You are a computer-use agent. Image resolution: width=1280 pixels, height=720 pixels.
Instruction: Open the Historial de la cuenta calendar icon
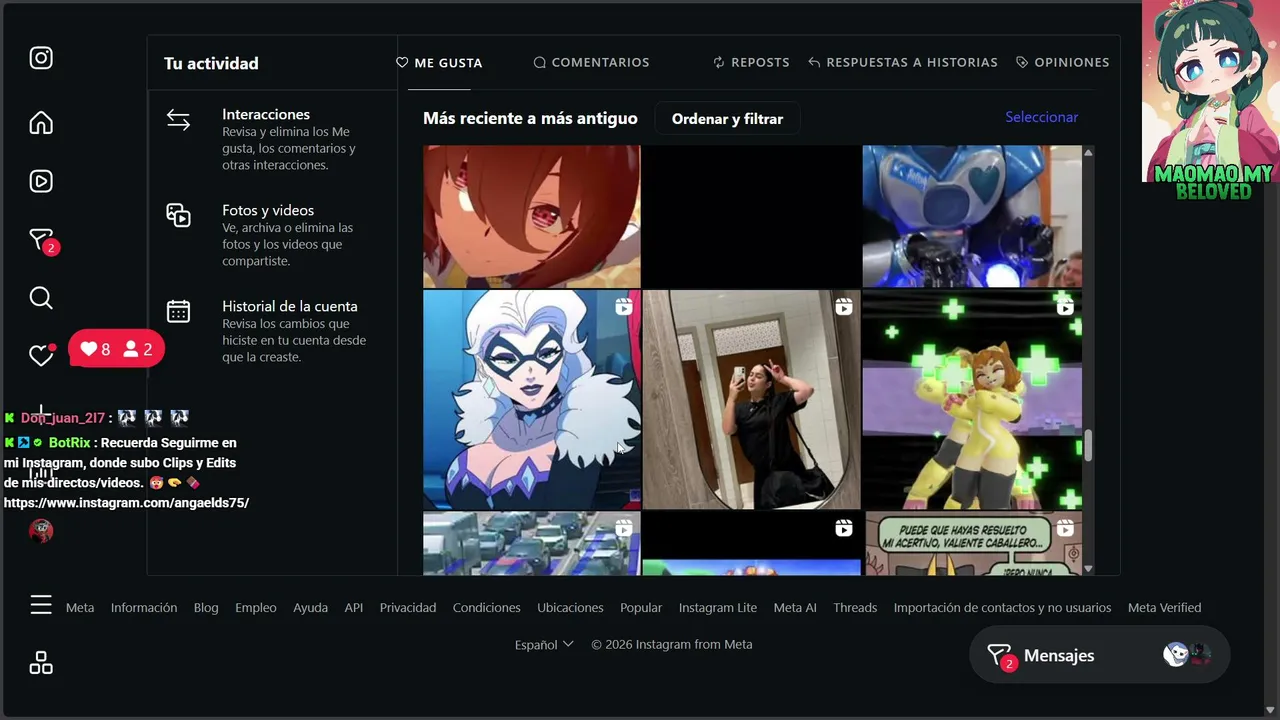[178, 311]
